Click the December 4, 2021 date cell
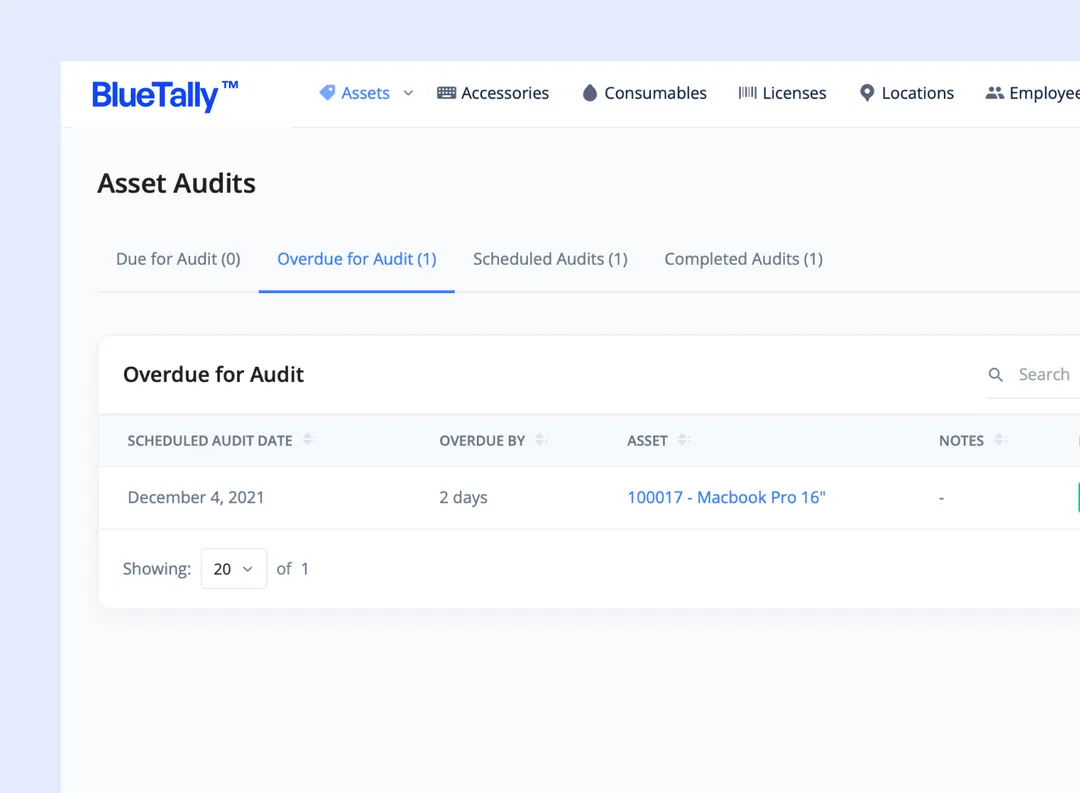 pyautogui.click(x=196, y=497)
